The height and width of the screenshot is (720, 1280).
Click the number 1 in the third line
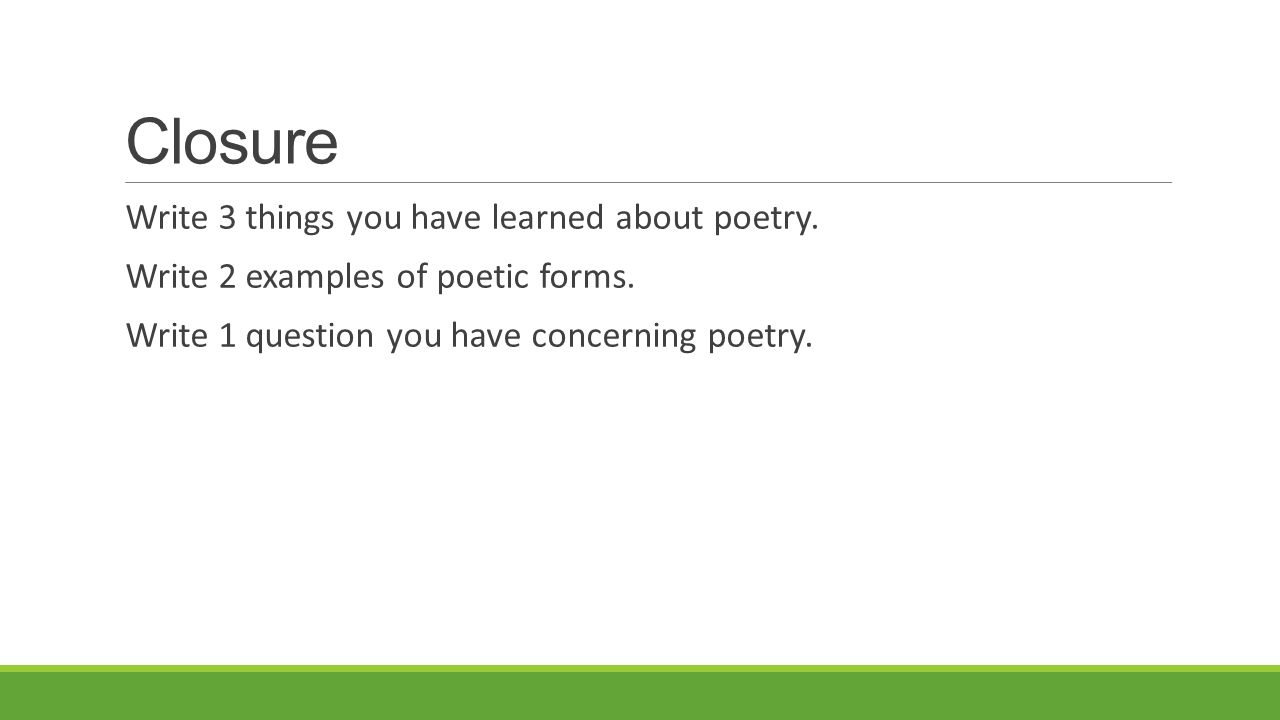point(228,336)
